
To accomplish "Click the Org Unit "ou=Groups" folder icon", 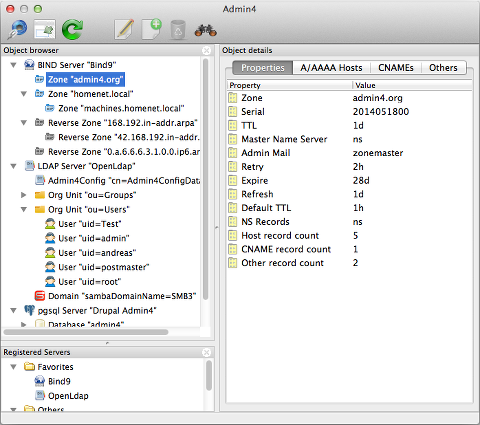I will click(40, 195).
